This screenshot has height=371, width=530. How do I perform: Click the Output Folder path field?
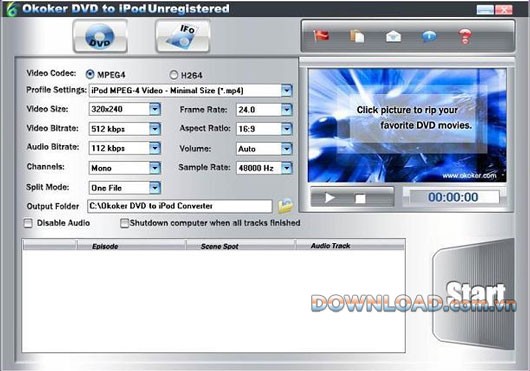pyautogui.click(x=180, y=206)
